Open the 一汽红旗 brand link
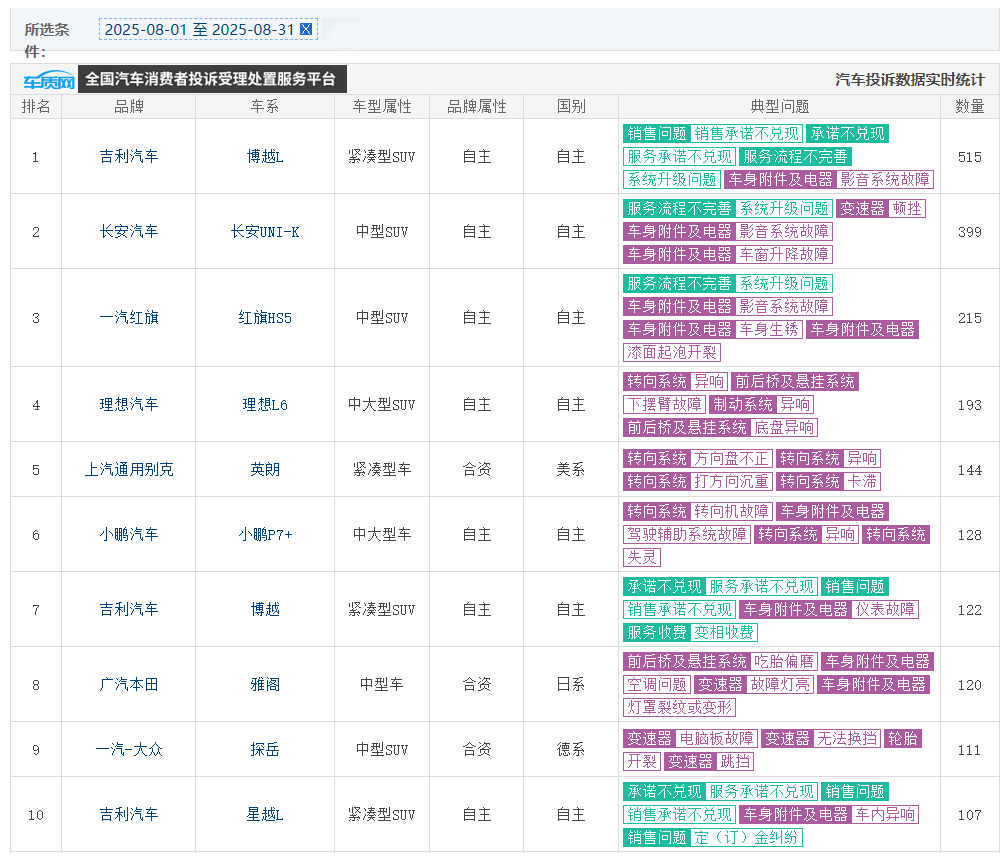 [129, 318]
